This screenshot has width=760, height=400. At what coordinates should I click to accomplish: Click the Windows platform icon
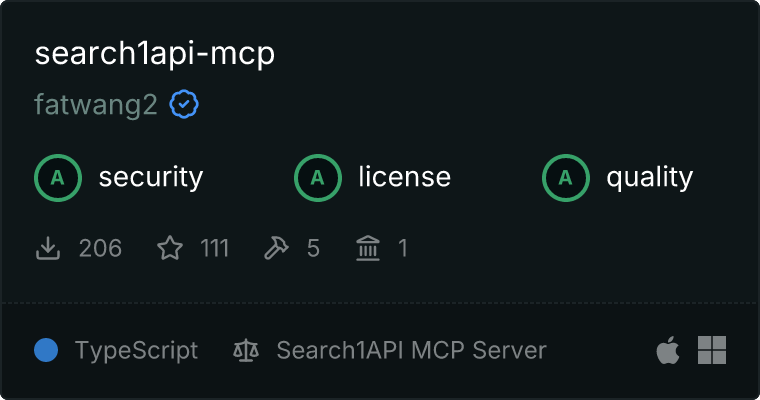712,350
